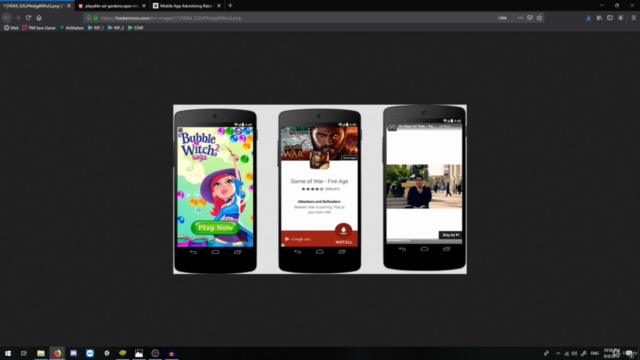
Task: Open the network icon in system tray
Action: [x=566, y=353]
